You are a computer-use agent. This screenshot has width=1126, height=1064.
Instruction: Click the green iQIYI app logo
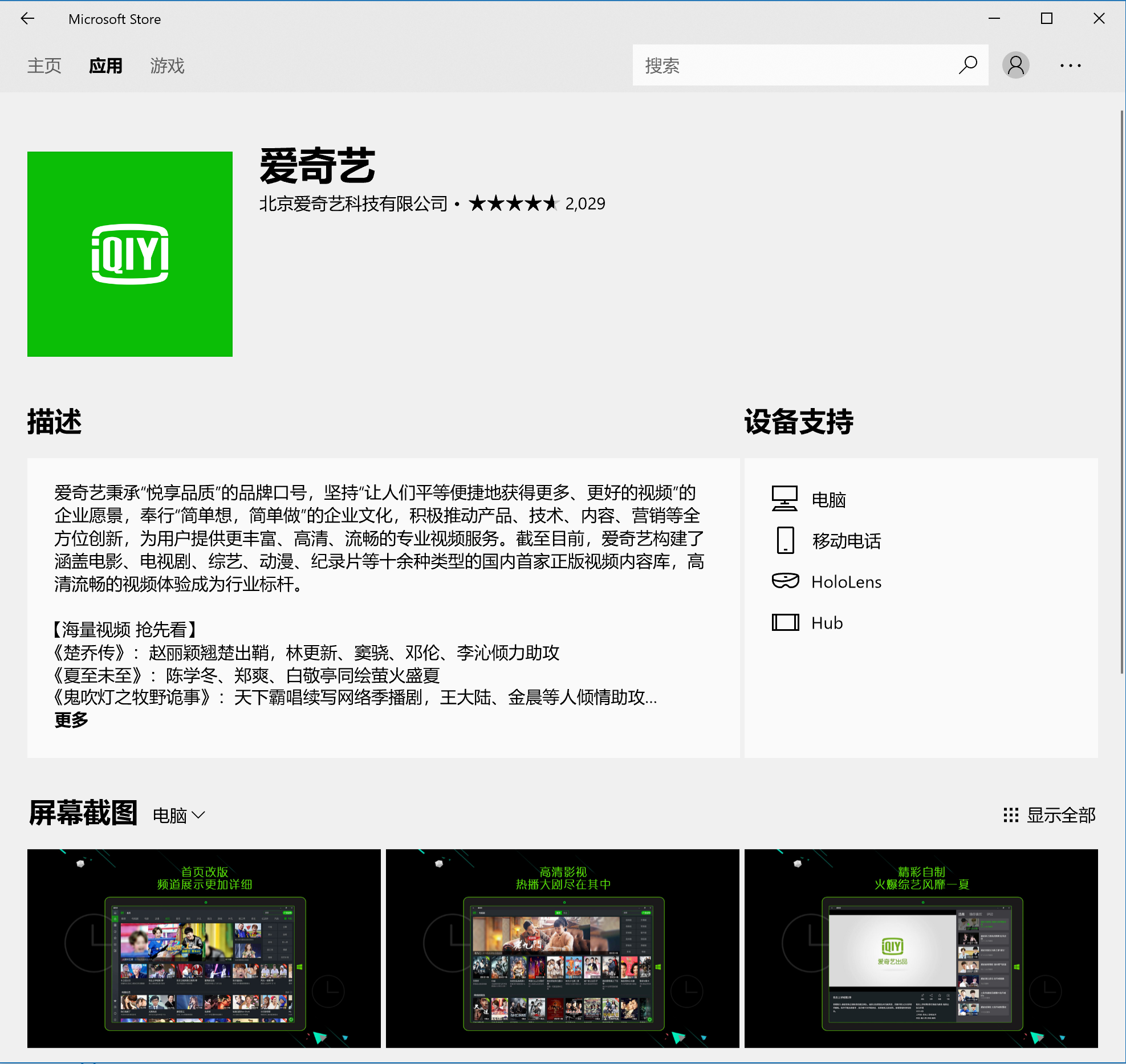[130, 254]
